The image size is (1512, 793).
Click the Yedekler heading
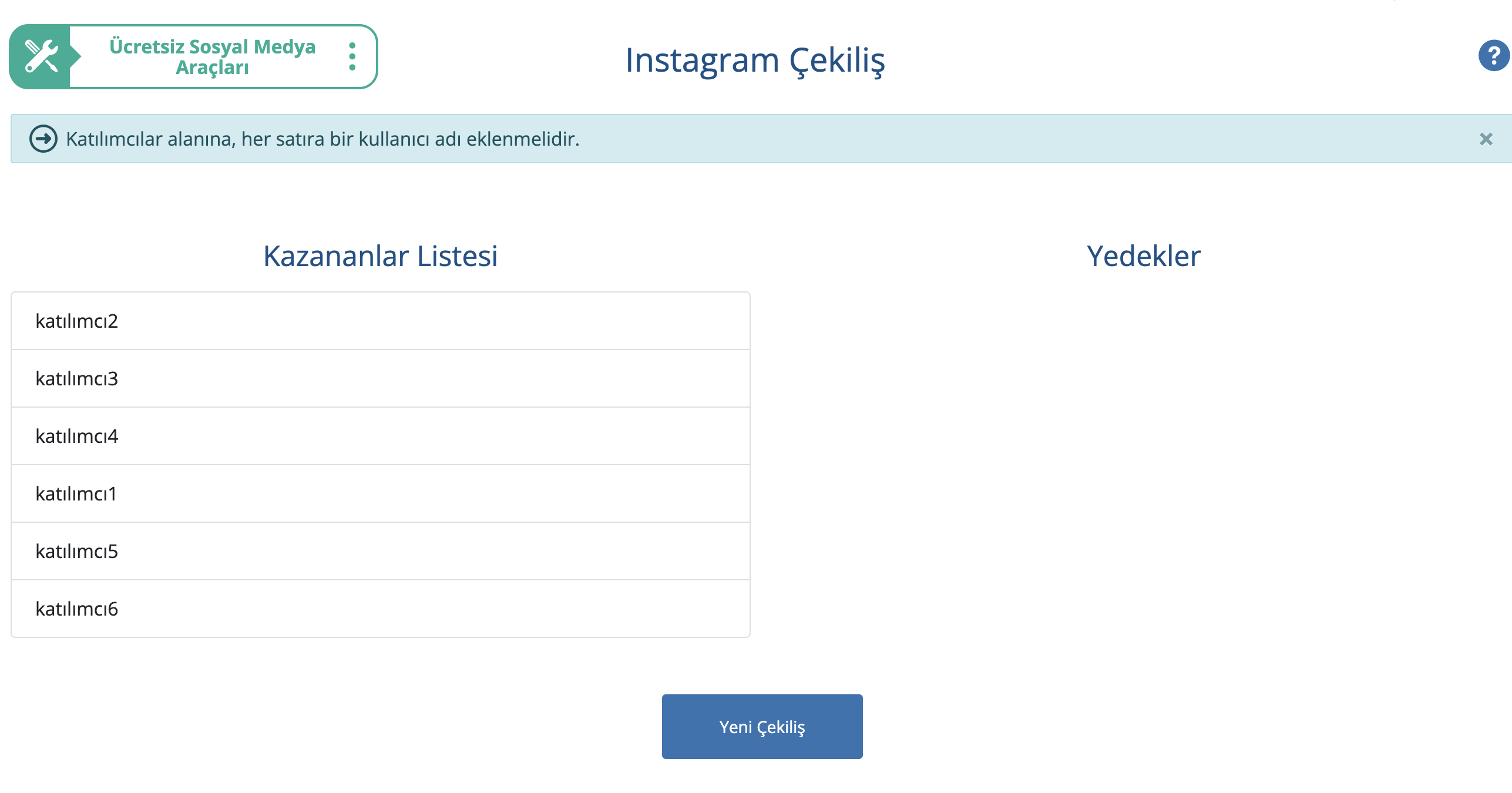click(x=1143, y=256)
